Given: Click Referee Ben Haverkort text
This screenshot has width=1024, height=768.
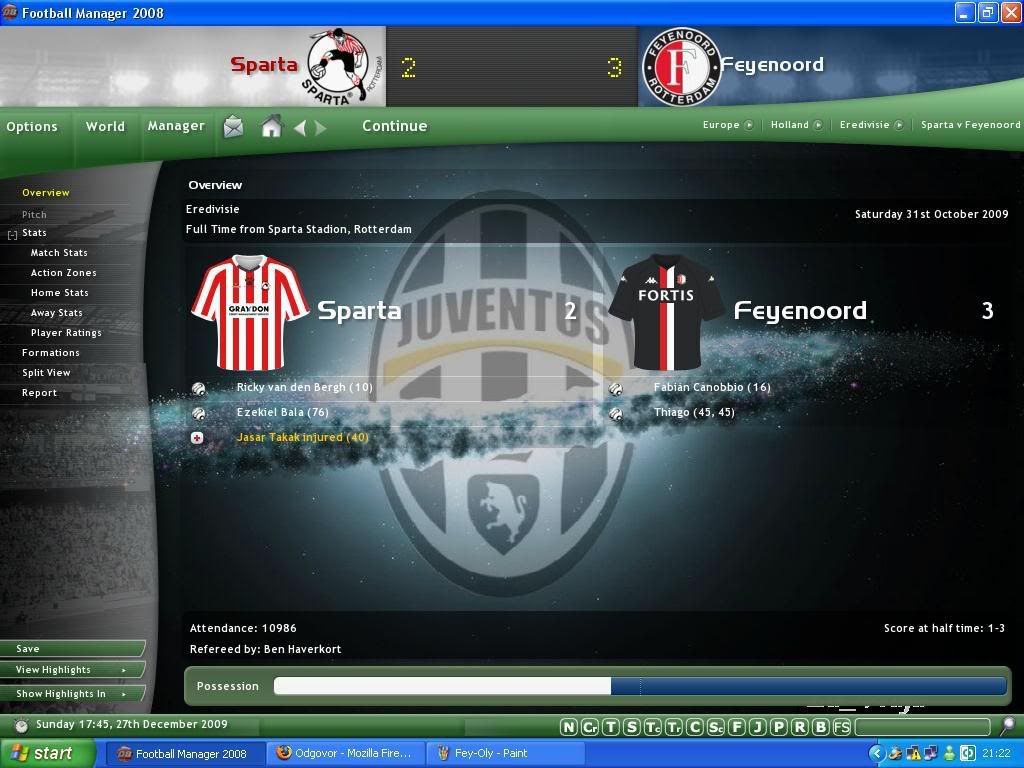Looking at the screenshot, I should pos(265,649).
